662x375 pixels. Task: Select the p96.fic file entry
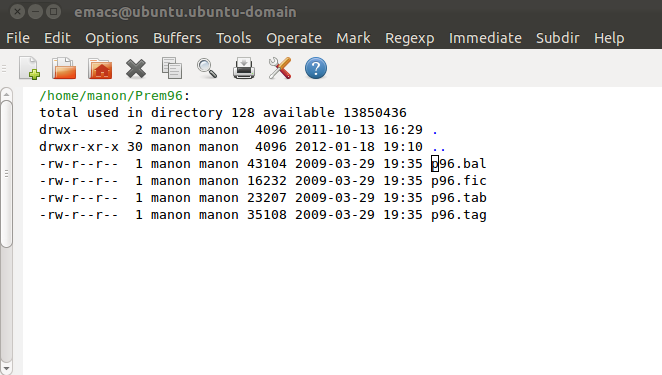[x=459, y=181]
